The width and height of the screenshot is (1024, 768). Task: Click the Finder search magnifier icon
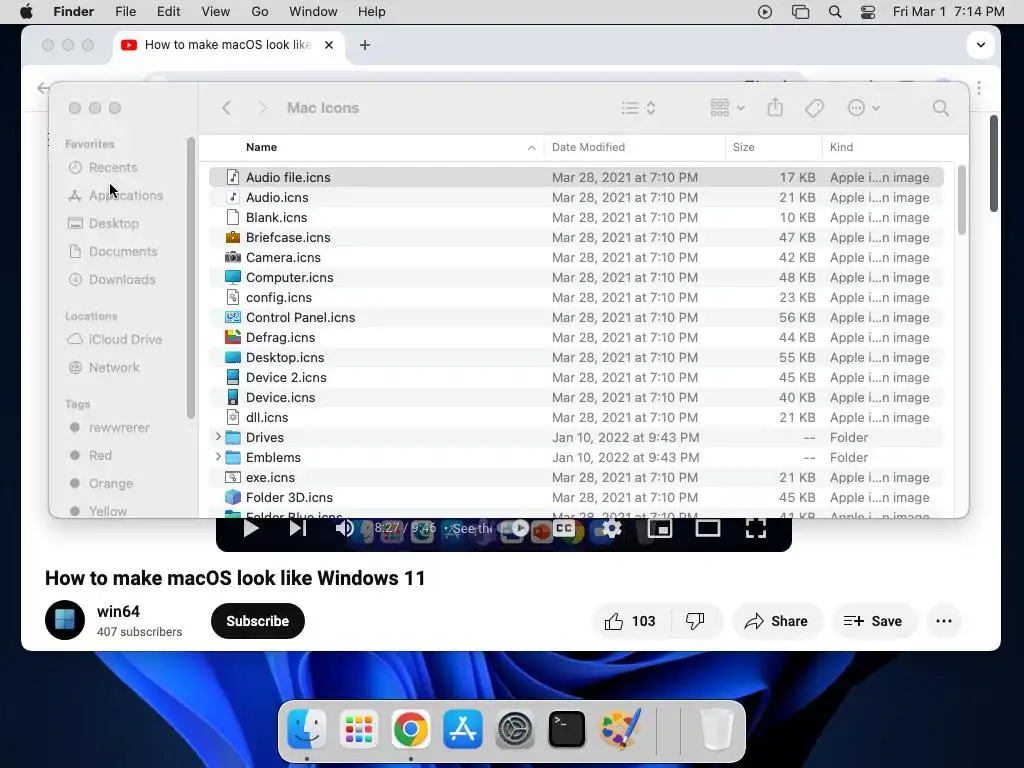pyautogui.click(x=940, y=108)
